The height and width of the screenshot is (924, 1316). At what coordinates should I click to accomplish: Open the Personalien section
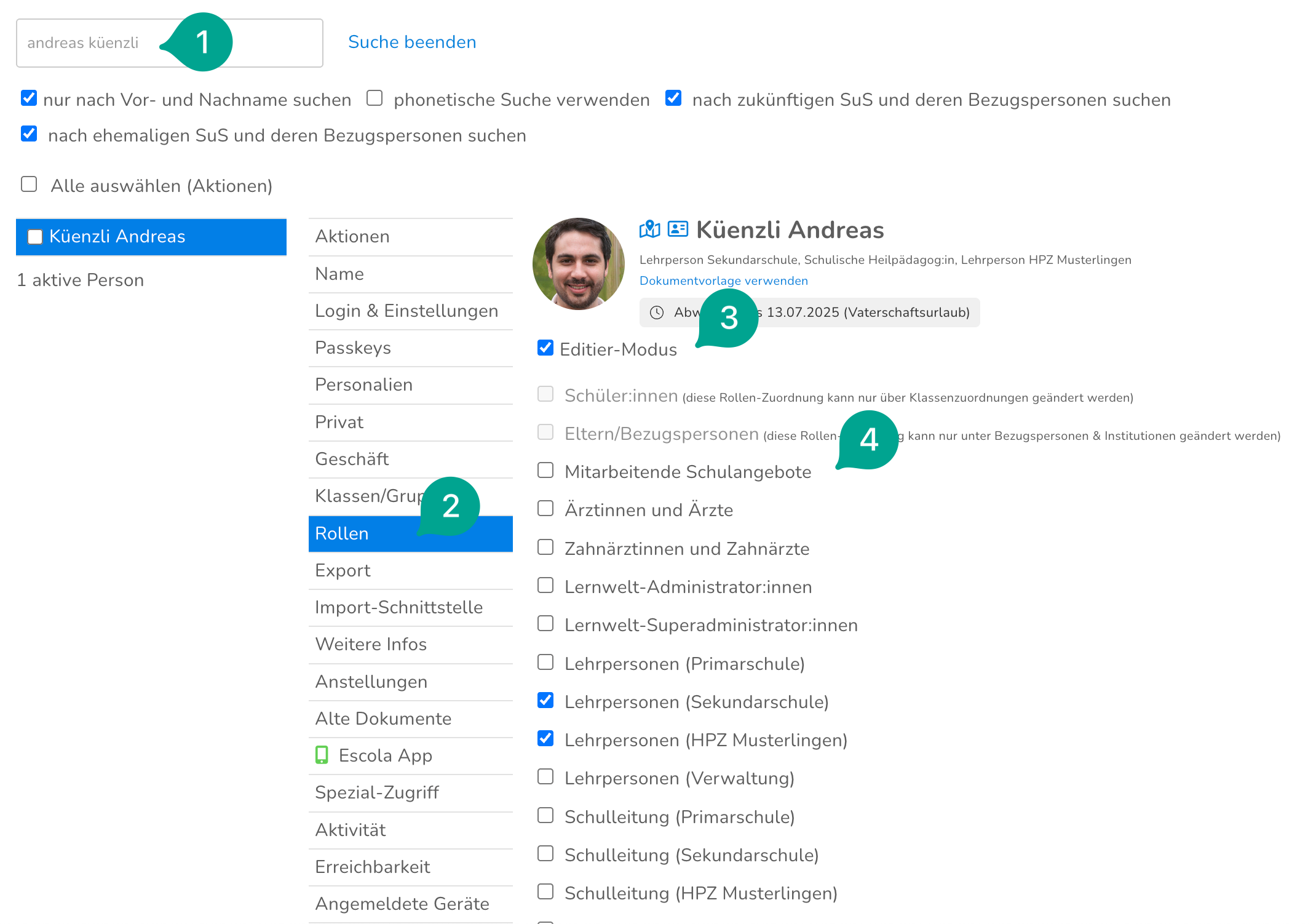click(x=363, y=385)
